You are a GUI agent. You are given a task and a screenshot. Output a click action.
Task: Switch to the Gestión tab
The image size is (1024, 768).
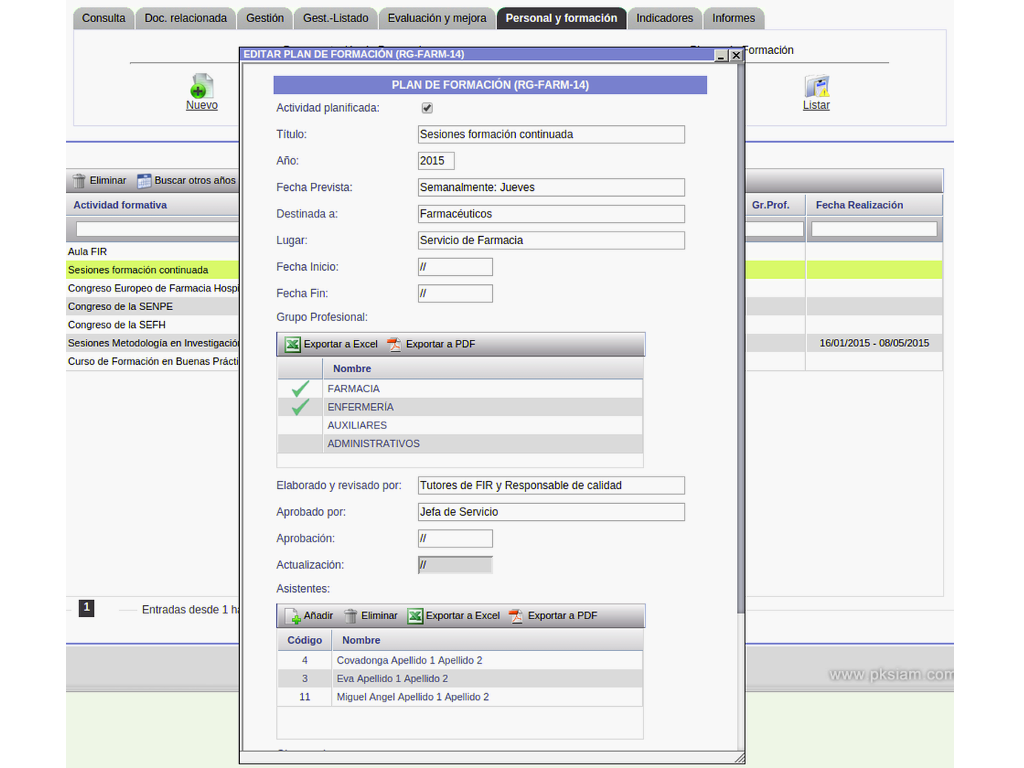(x=264, y=18)
